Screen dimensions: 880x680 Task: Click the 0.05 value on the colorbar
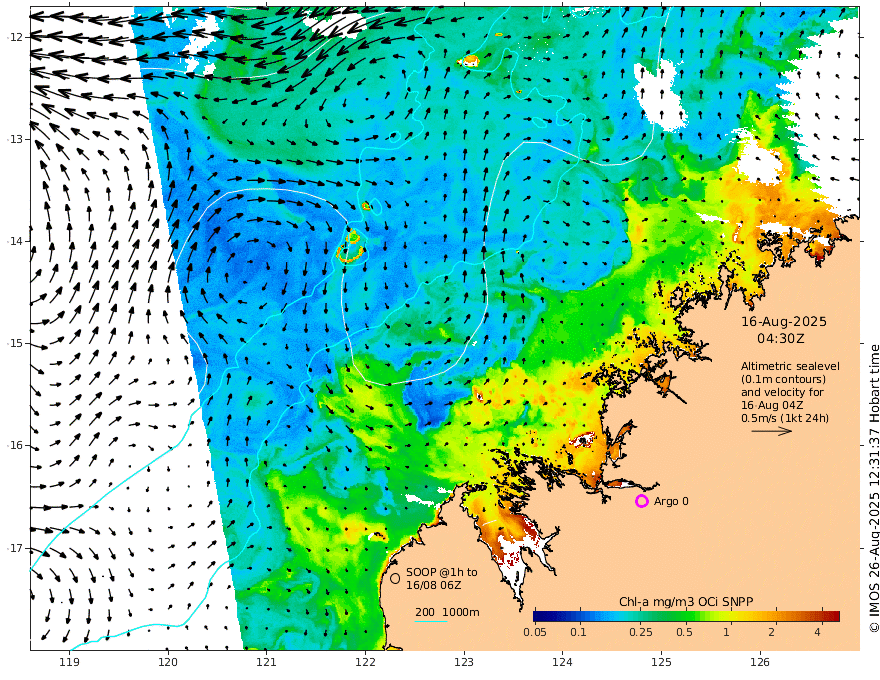pyautogui.click(x=535, y=632)
